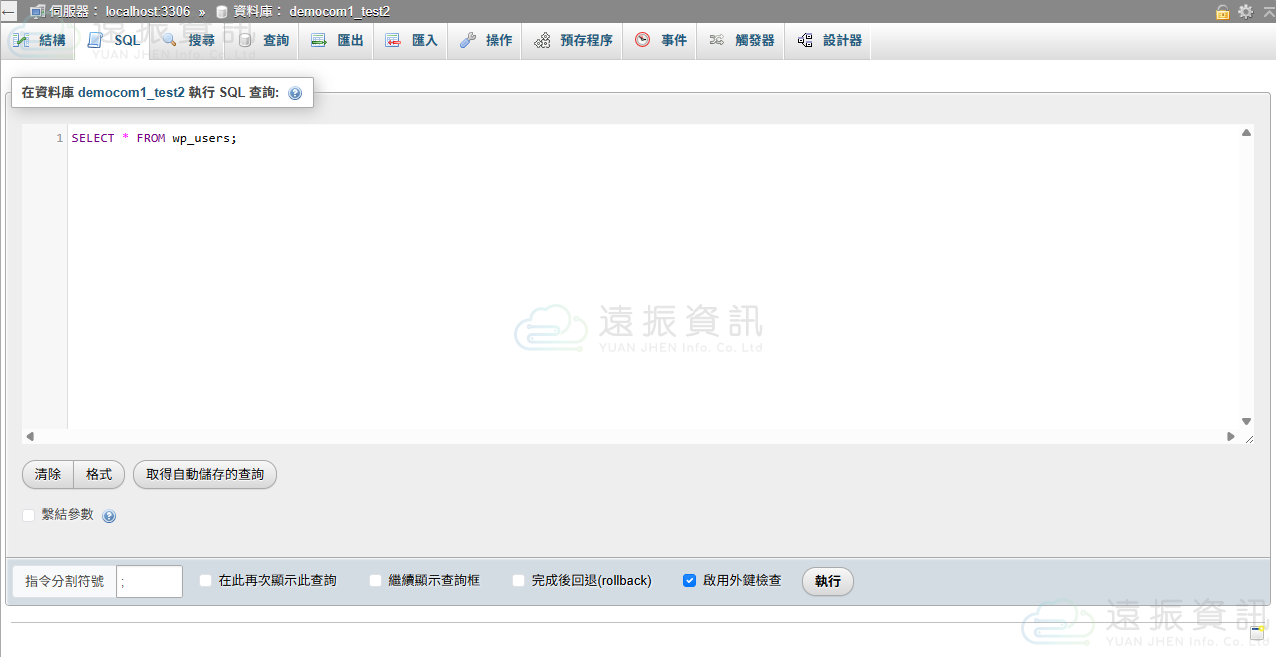Go to the 結構 structure tab
Viewport: 1276px width, 657px height.
[x=40, y=41]
